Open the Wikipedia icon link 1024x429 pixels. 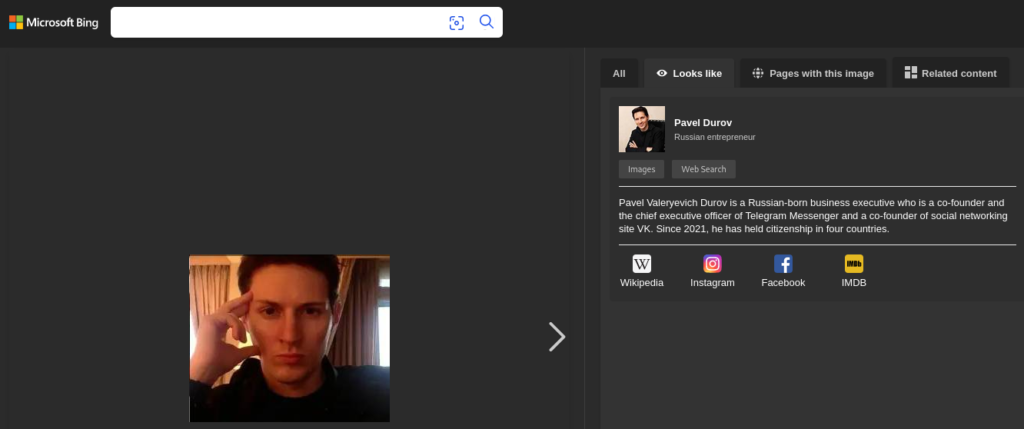(x=642, y=264)
